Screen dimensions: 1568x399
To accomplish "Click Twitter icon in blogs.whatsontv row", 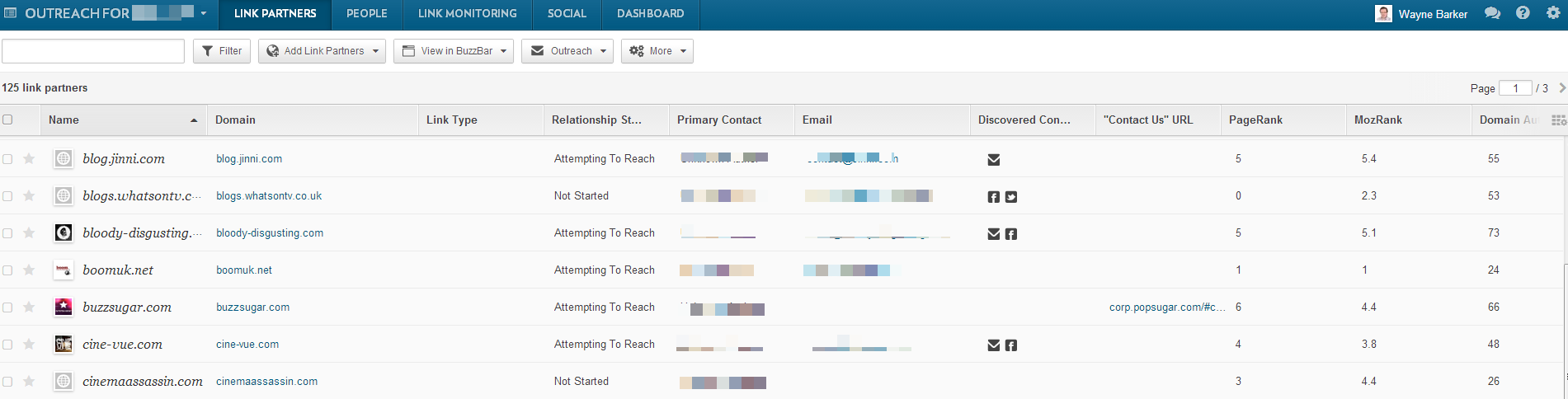I will [x=1011, y=197].
